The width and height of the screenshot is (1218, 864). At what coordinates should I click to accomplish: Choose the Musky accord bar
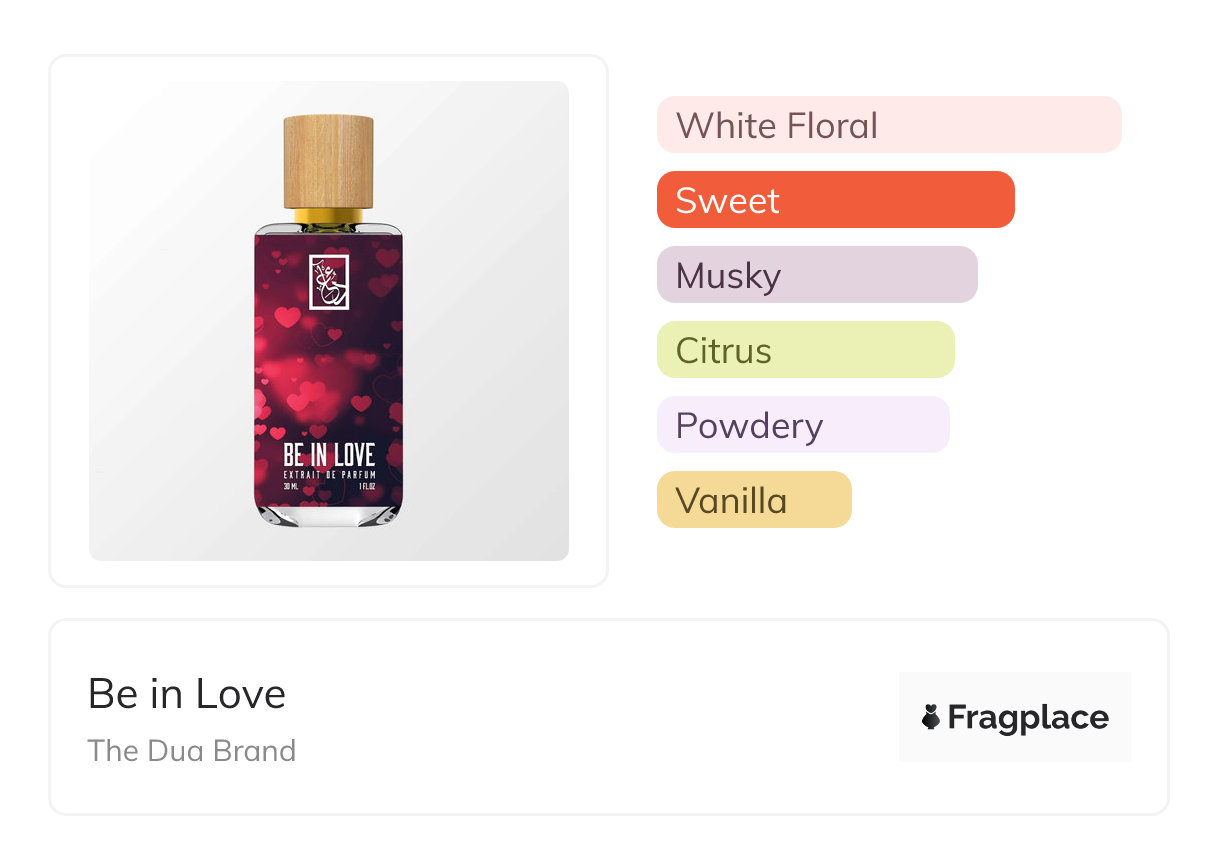tap(816, 275)
